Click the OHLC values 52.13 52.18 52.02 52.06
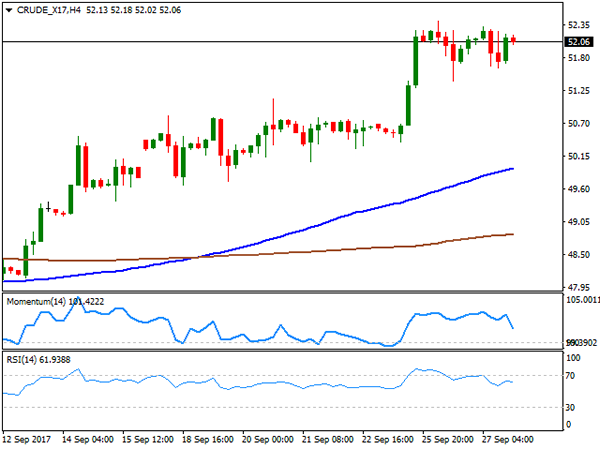Screen dimensions: 600x450 [x=134, y=10]
